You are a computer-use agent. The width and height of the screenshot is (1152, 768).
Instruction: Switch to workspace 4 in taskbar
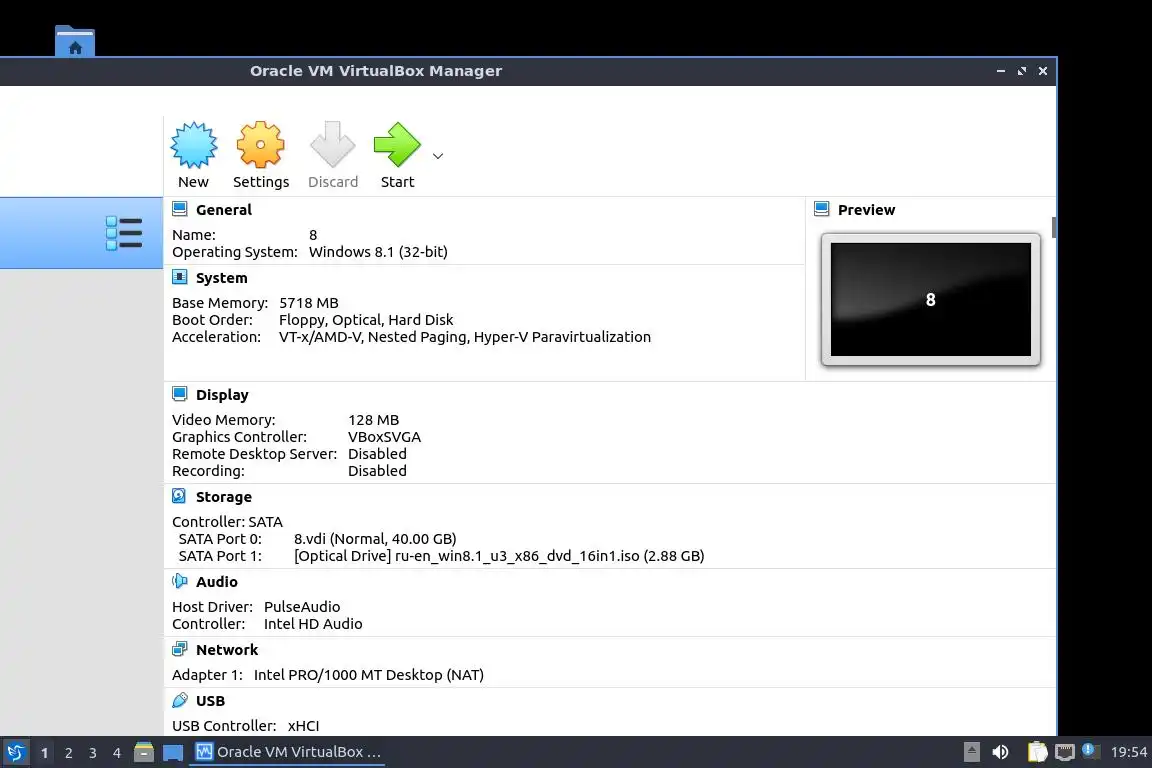point(116,753)
